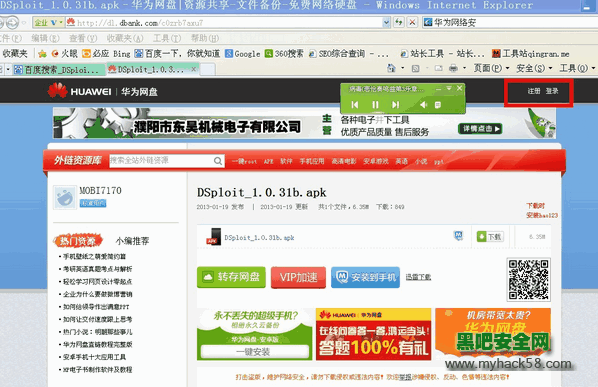Viewport: 598px width, 387px height.
Task: Open the 百度一下，你就知道 bookmark
Action: coord(177,53)
